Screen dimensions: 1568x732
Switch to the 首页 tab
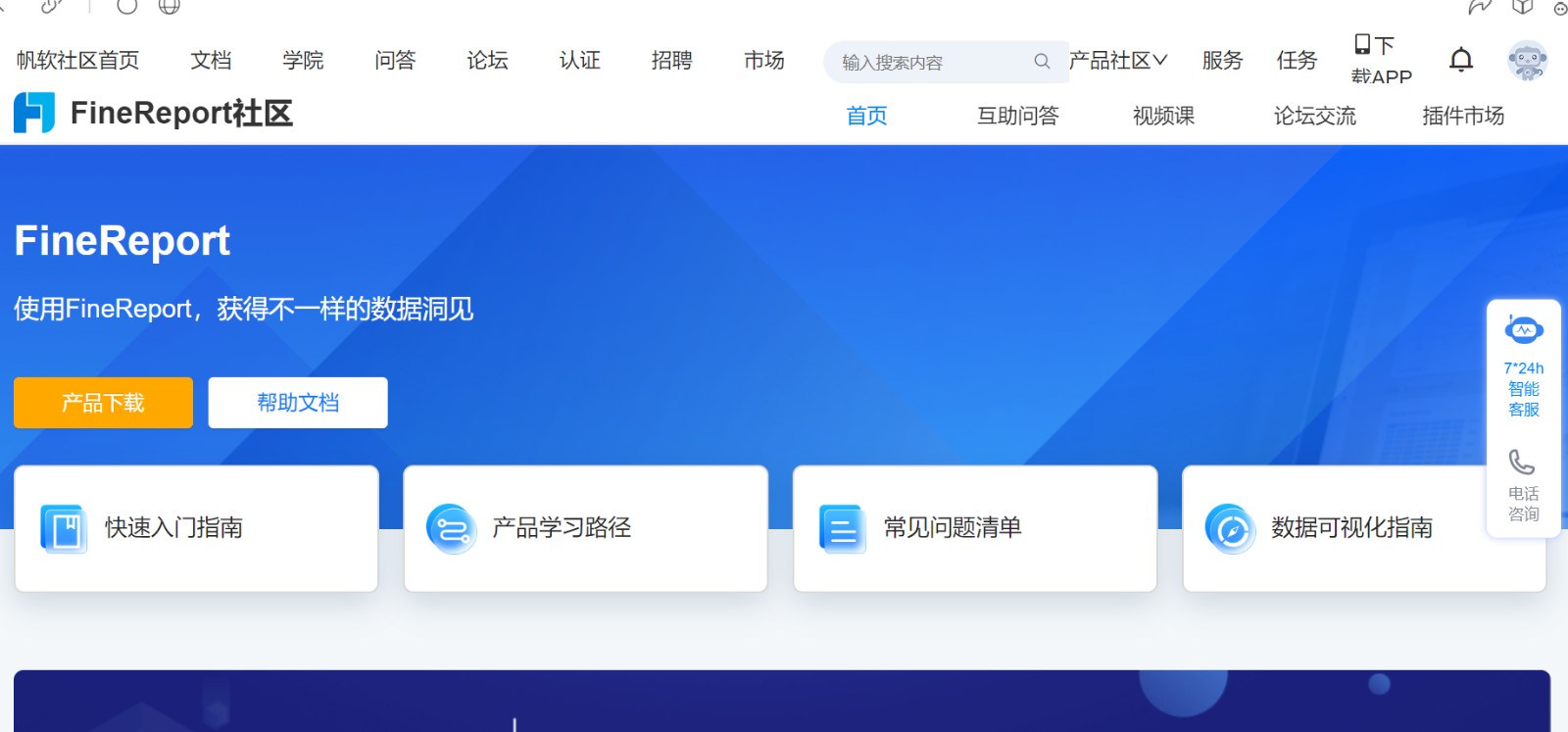pyautogui.click(x=866, y=116)
